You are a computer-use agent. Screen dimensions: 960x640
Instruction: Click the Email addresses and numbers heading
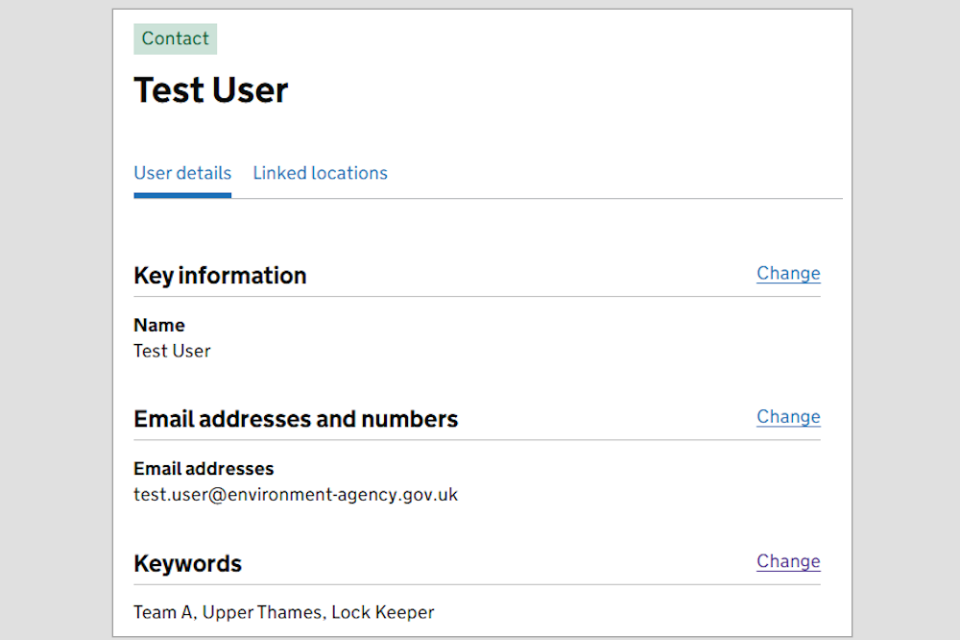click(296, 420)
